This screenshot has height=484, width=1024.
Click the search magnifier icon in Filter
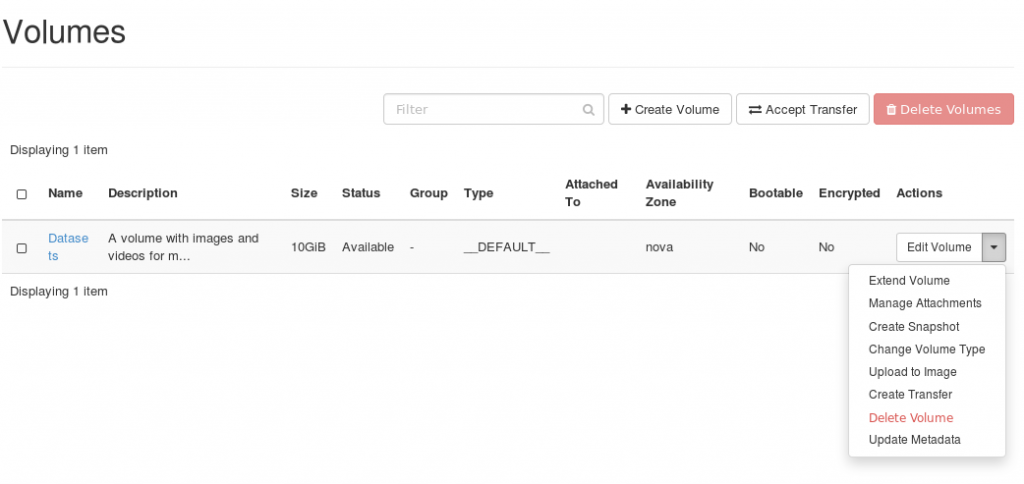click(589, 110)
